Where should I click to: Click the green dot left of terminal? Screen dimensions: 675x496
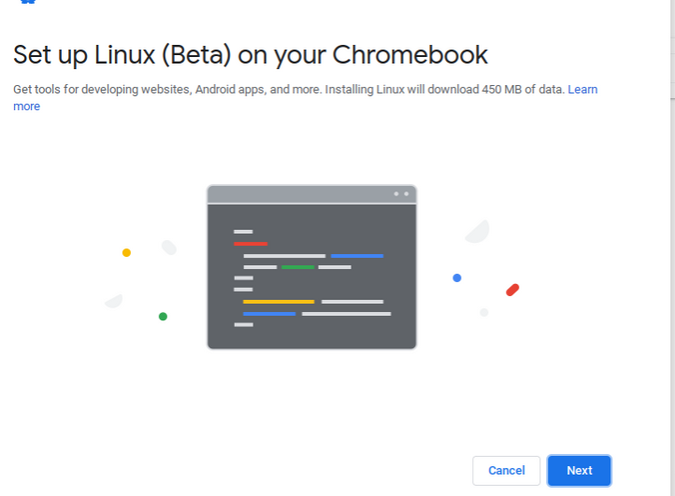tap(163, 317)
